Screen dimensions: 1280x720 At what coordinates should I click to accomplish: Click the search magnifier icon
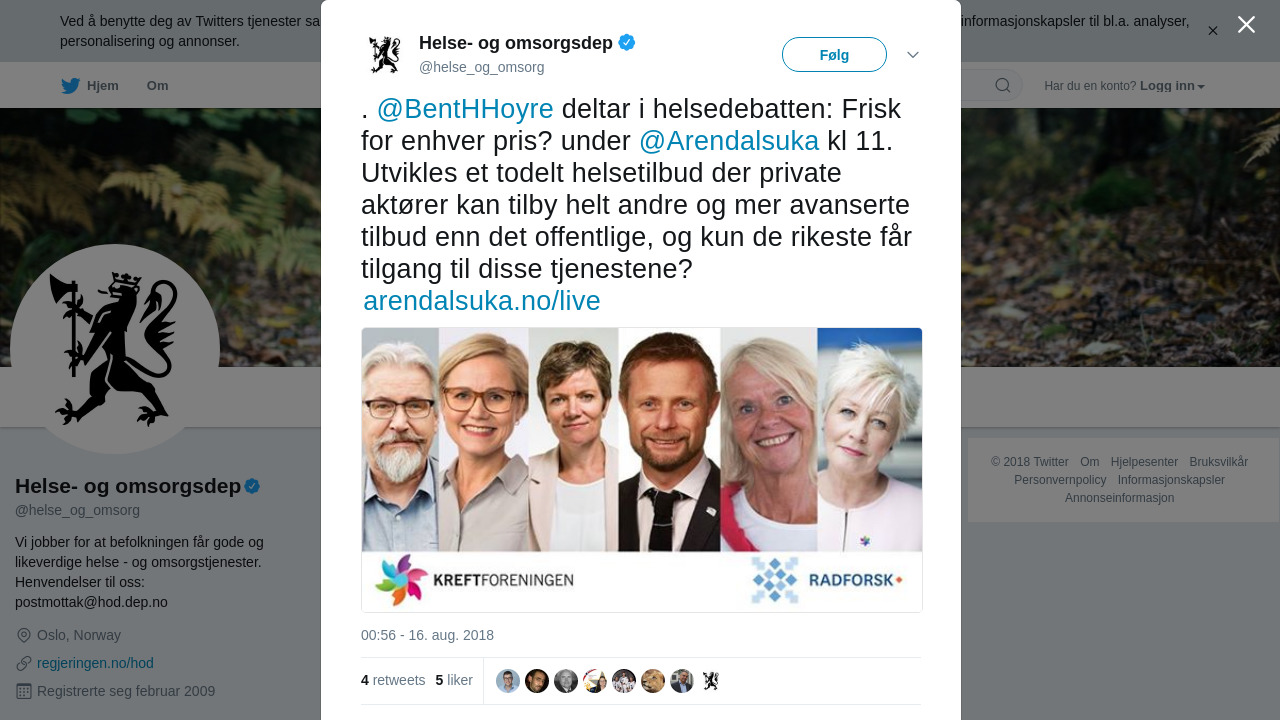pyautogui.click(x=1003, y=85)
